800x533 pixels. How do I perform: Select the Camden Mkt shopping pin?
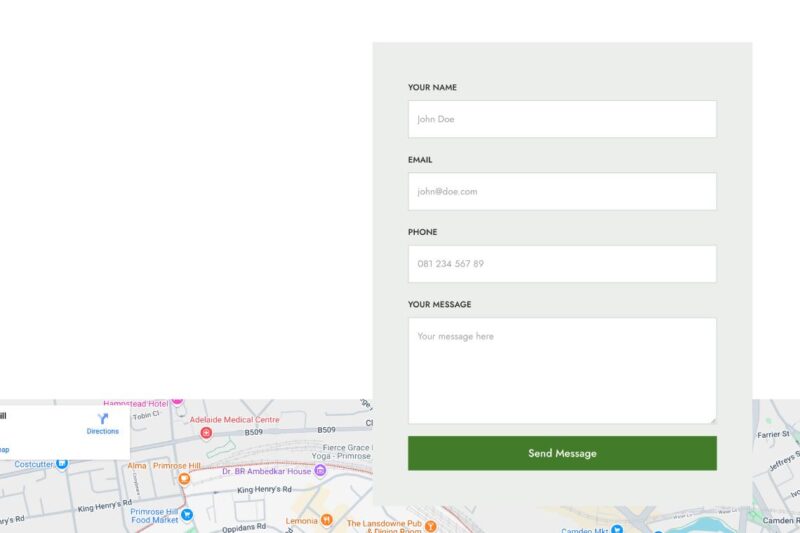point(617,530)
